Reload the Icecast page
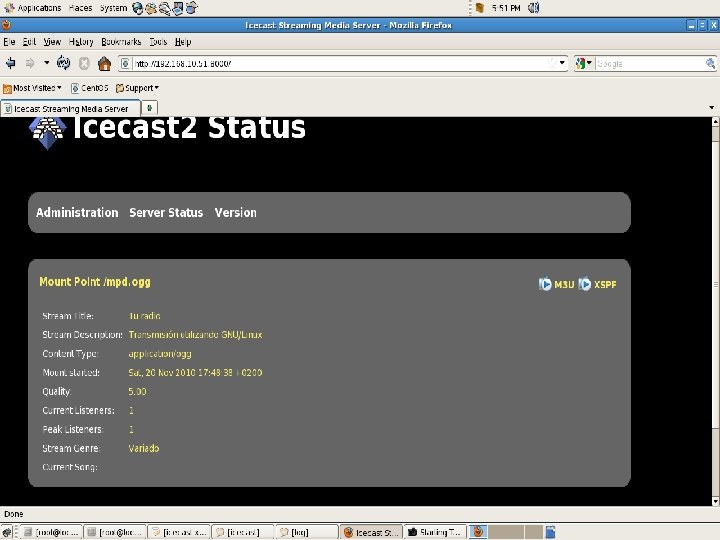720x540 pixels. point(63,63)
